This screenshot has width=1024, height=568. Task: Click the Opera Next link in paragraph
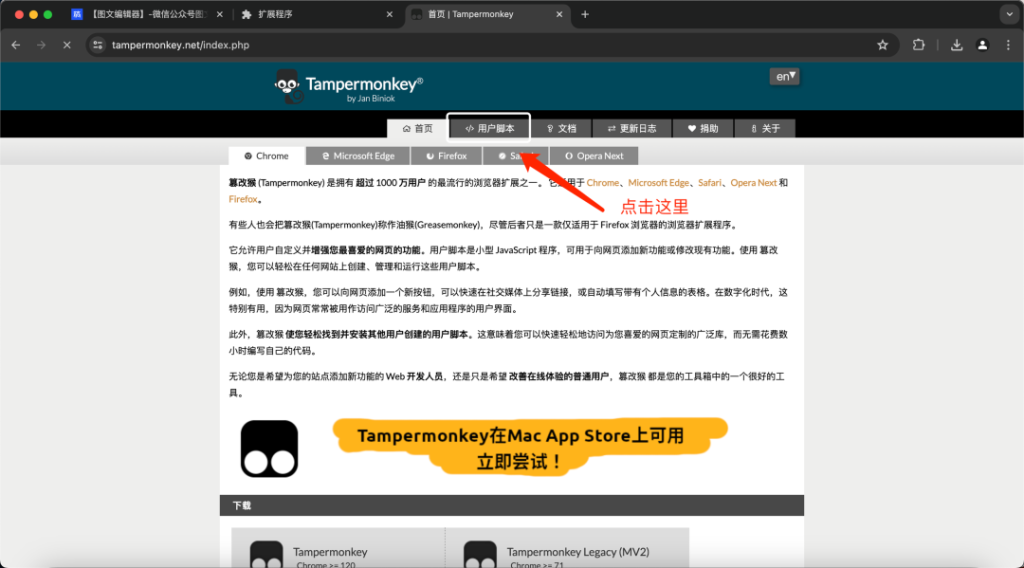point(753,183)
